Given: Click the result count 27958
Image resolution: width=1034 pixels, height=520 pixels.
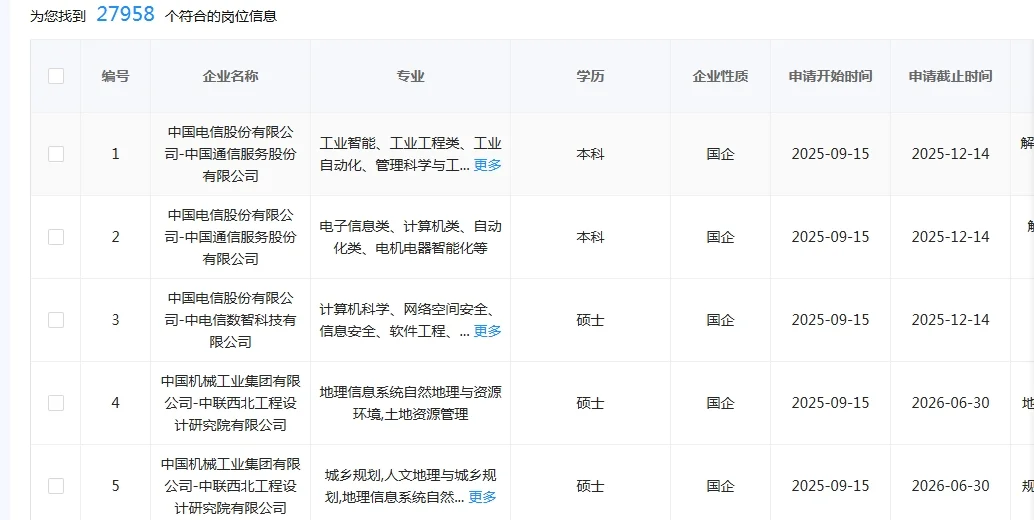Looking at the screenshot, I should coord(125,14).
